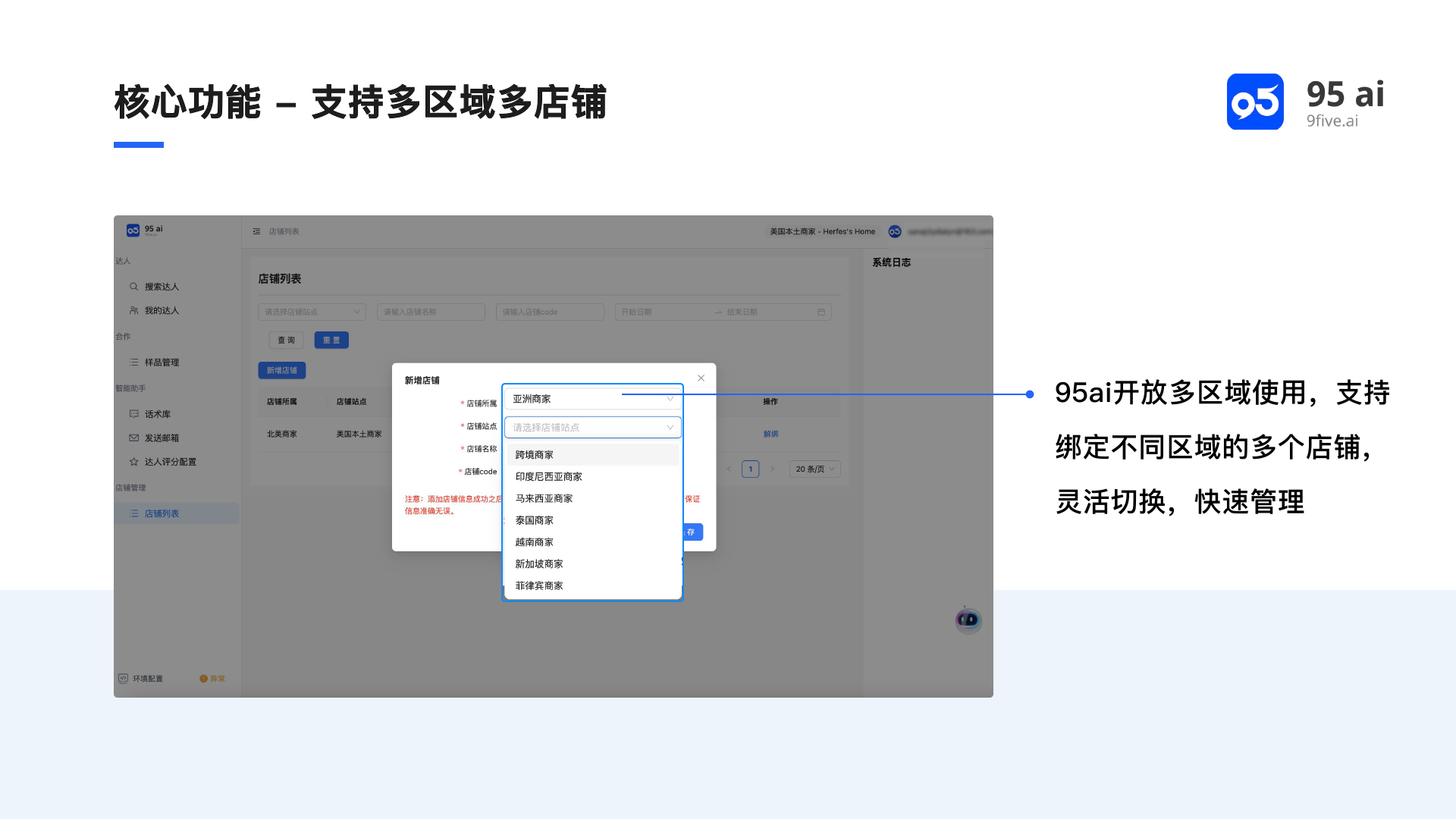
Task: Choose 新加坡商家 from the dropdown list
Action: [593, 563]
